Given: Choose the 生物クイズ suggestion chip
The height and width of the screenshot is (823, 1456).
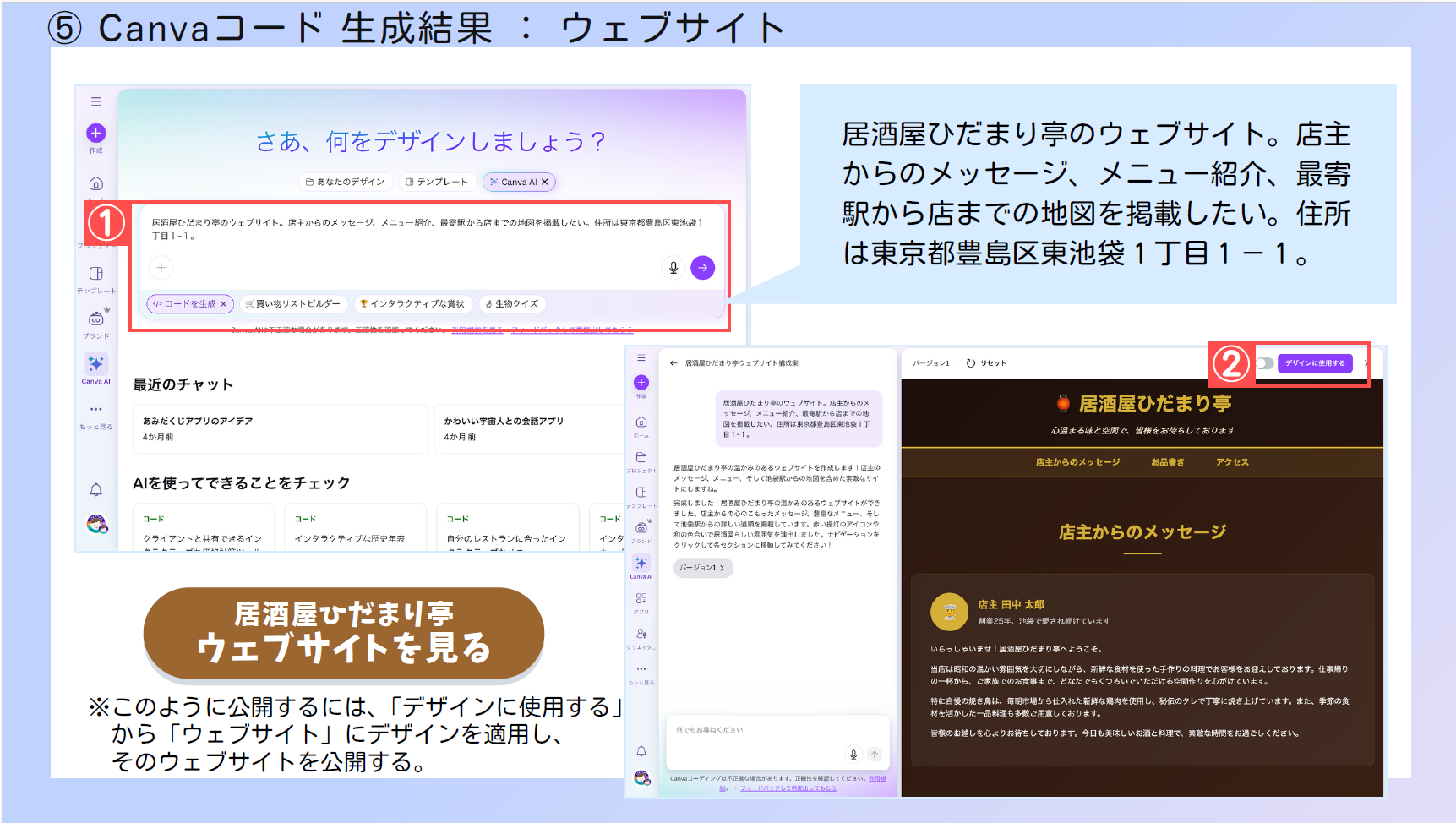Looking at the screenshot, I should point(512,304).
